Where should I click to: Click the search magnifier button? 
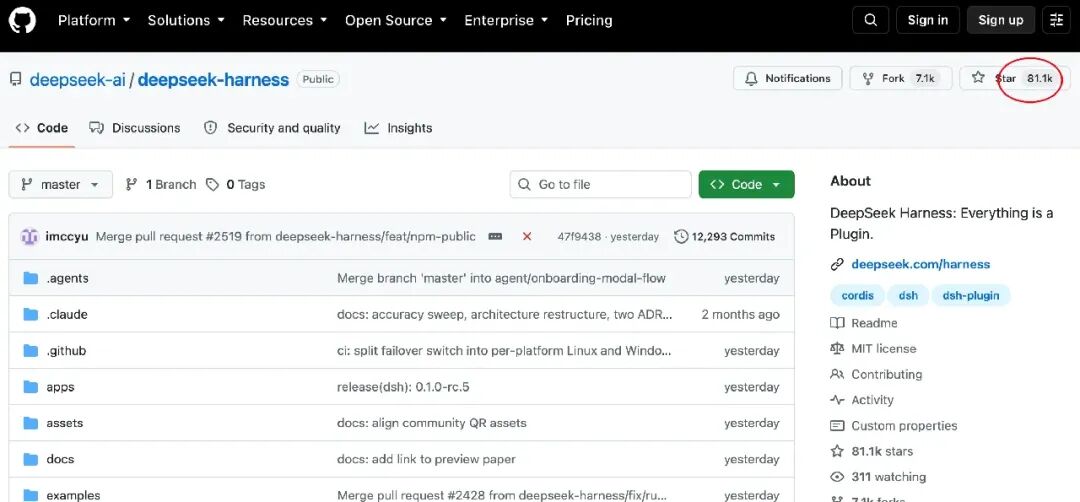(871, 20)
